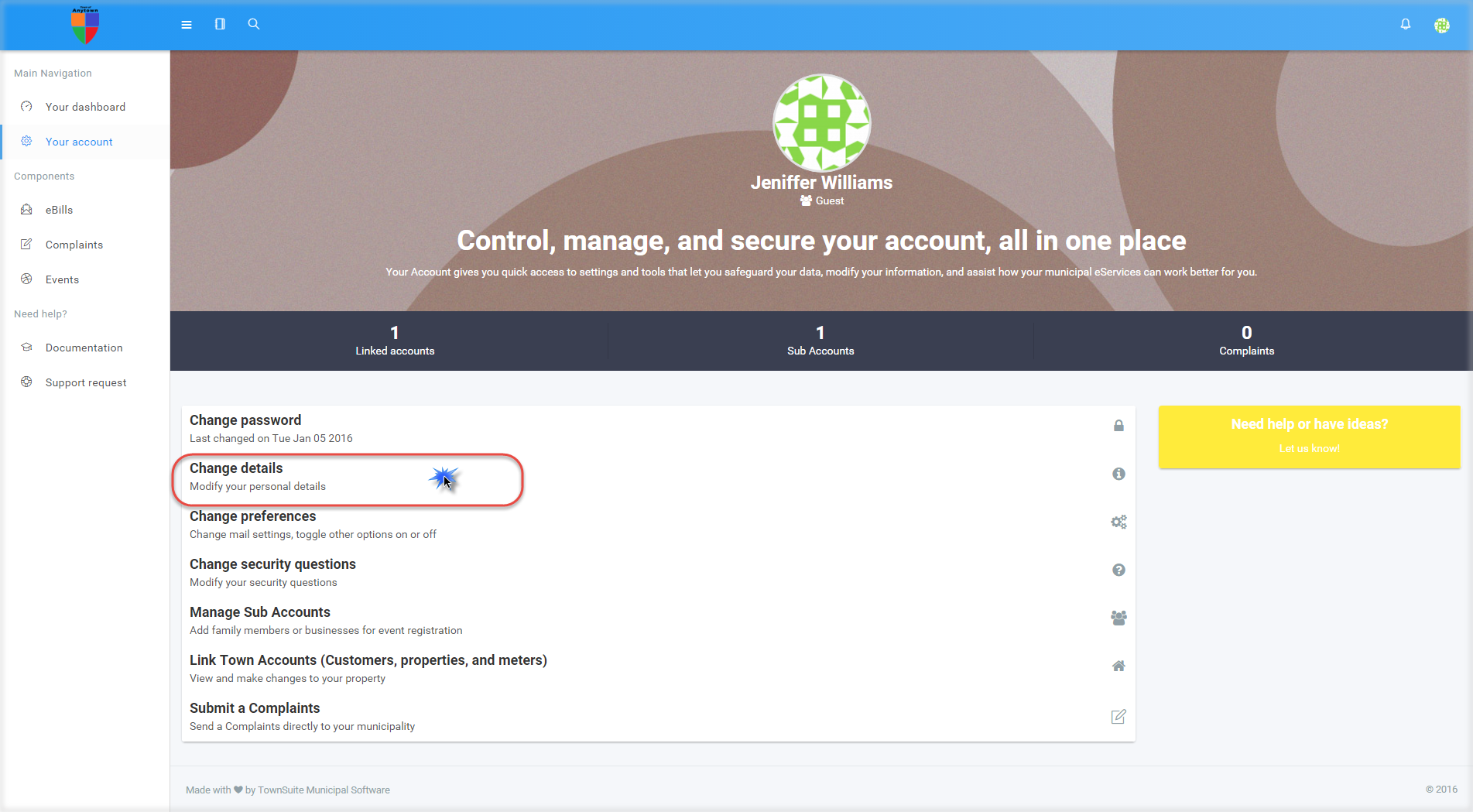Click the group icon for Sub Accounts

coord(1118,618)
